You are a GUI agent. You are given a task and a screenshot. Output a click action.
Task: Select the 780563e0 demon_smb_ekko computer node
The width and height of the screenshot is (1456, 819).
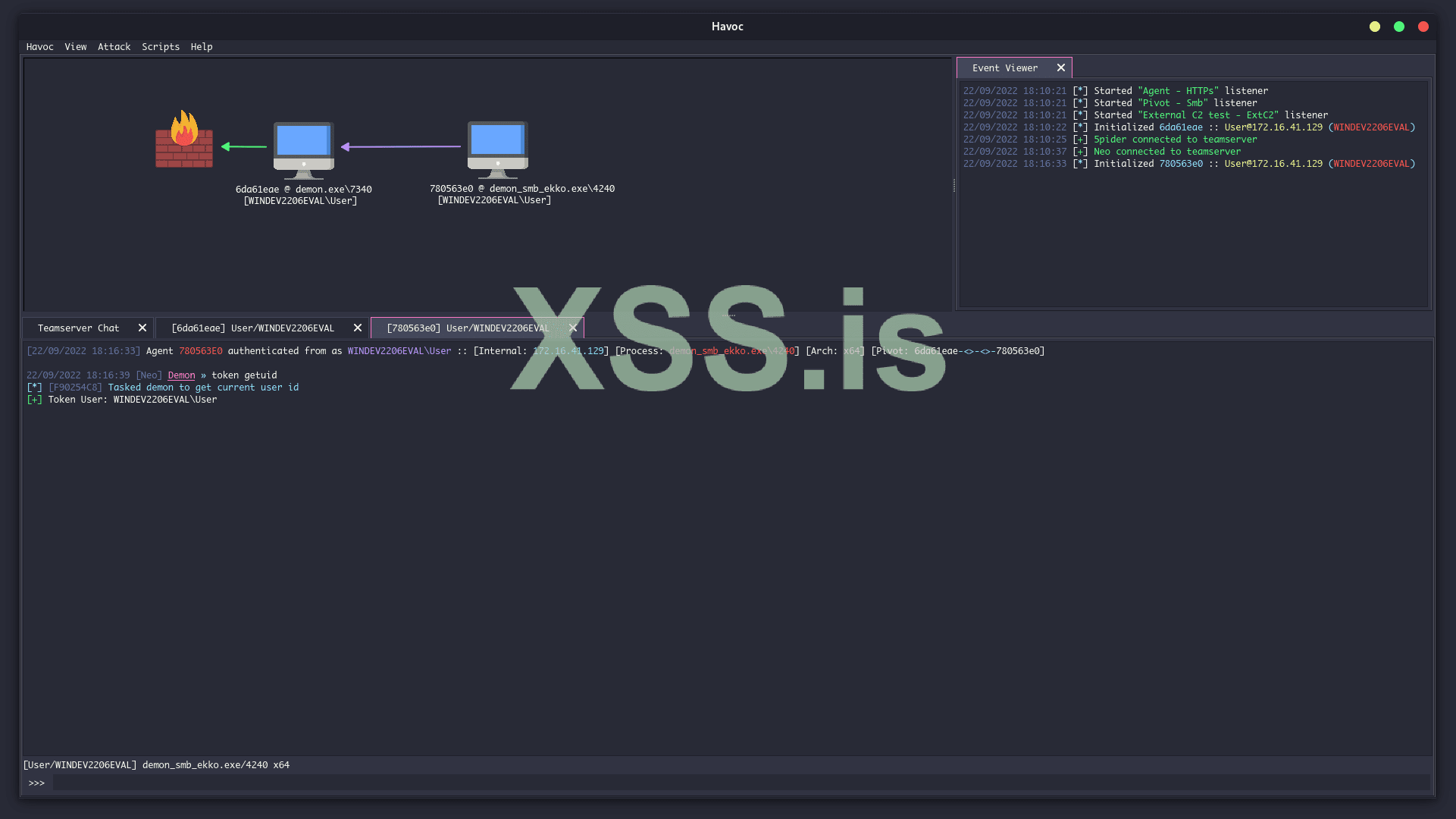[497, 149]
